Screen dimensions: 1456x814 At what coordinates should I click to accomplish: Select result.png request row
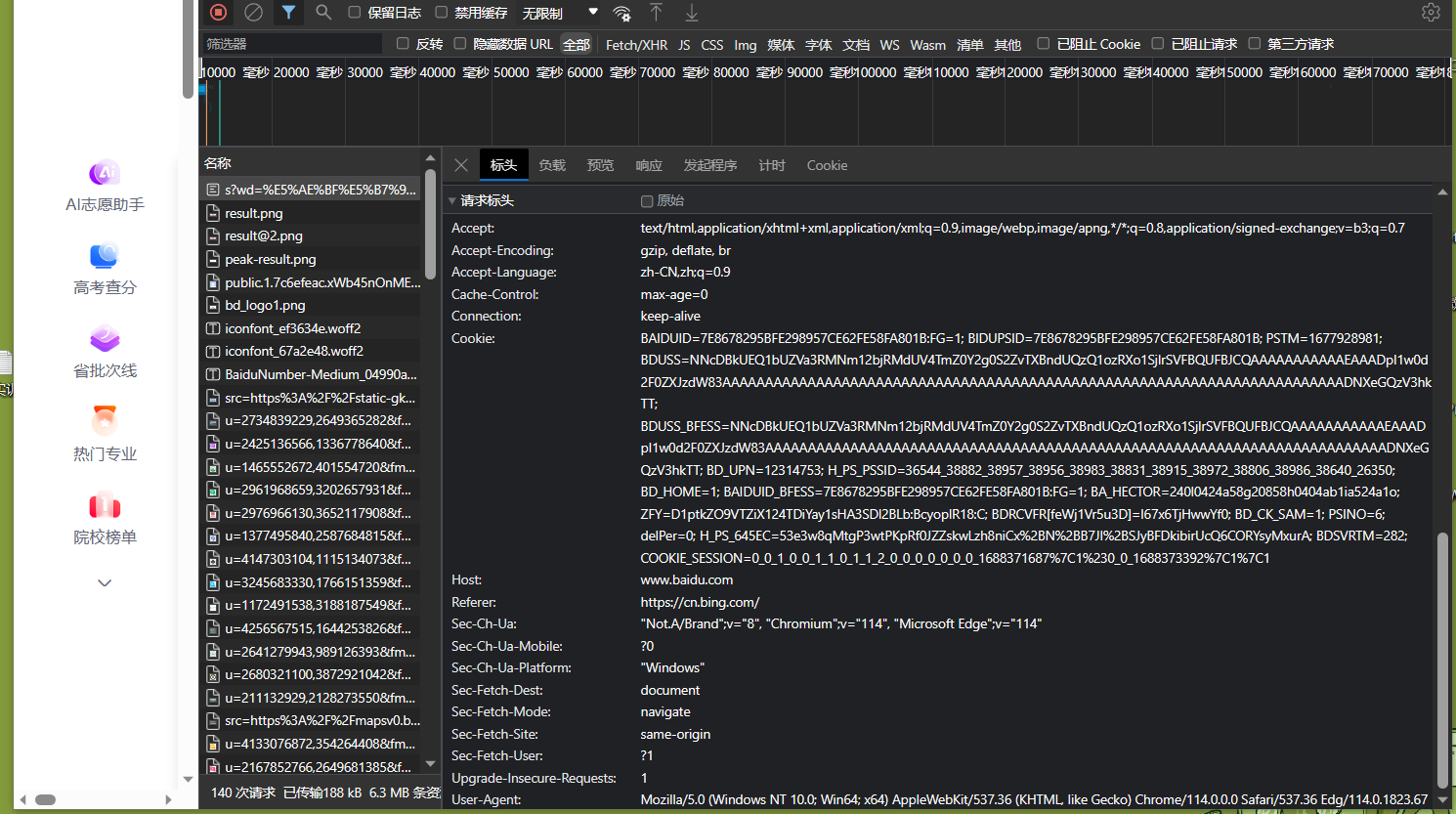click(x=312, y=213)
